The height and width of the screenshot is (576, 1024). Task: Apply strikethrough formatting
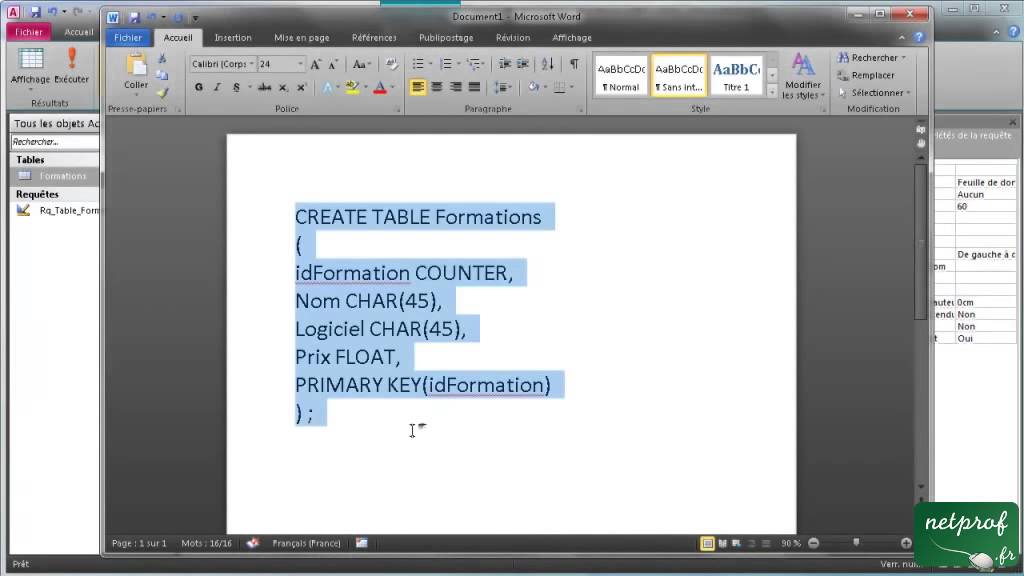(x=264, y=87)
